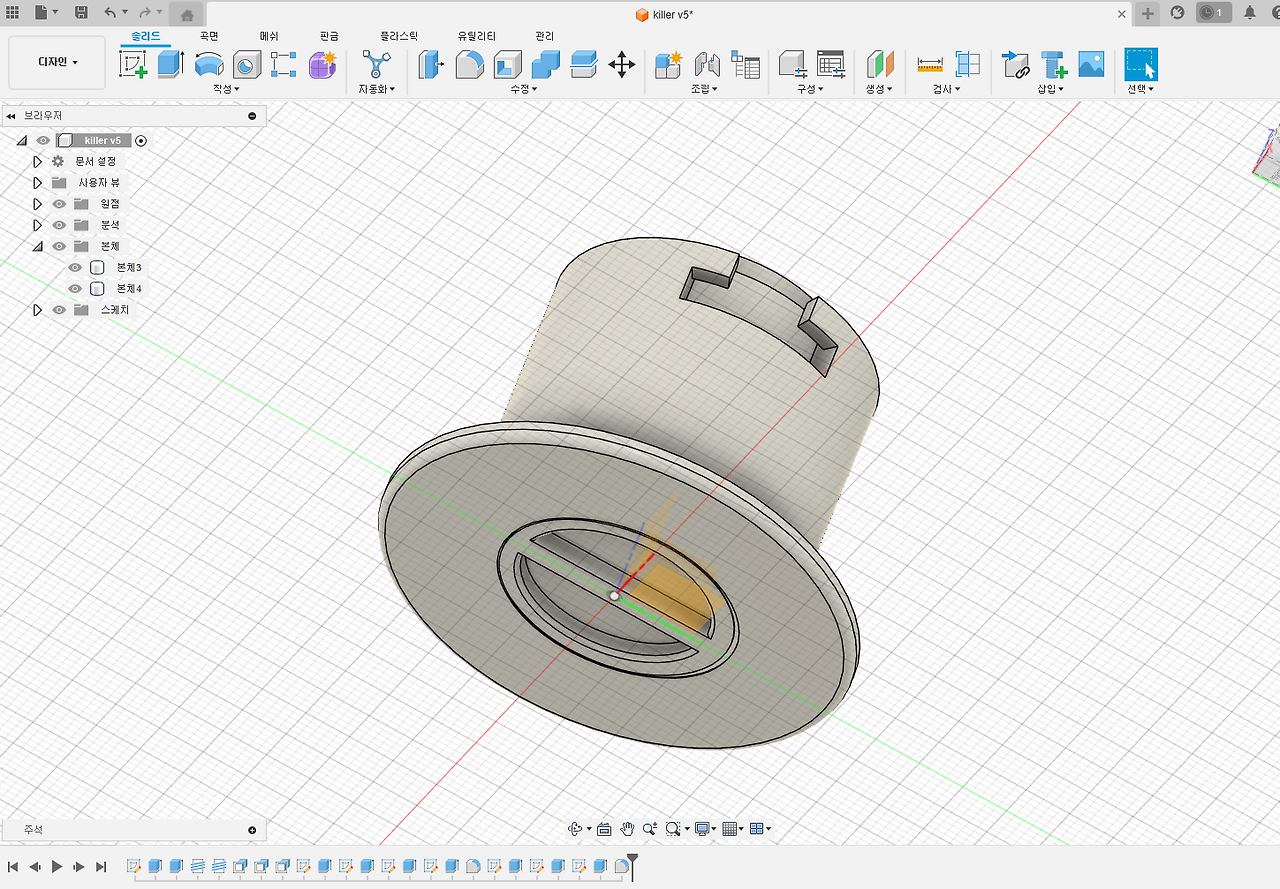Click the Automate (자동화) icon
This screenshot has width=1280, height=889.
click(377, 65)
